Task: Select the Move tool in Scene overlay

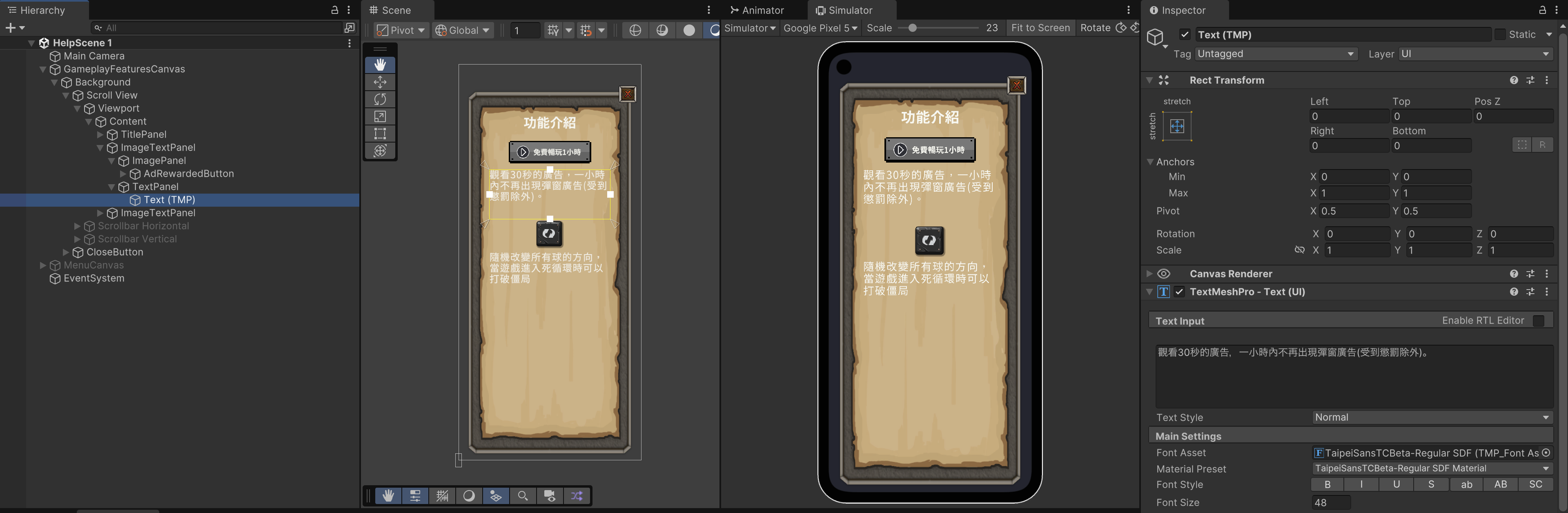Action: (x=381, y=82)
